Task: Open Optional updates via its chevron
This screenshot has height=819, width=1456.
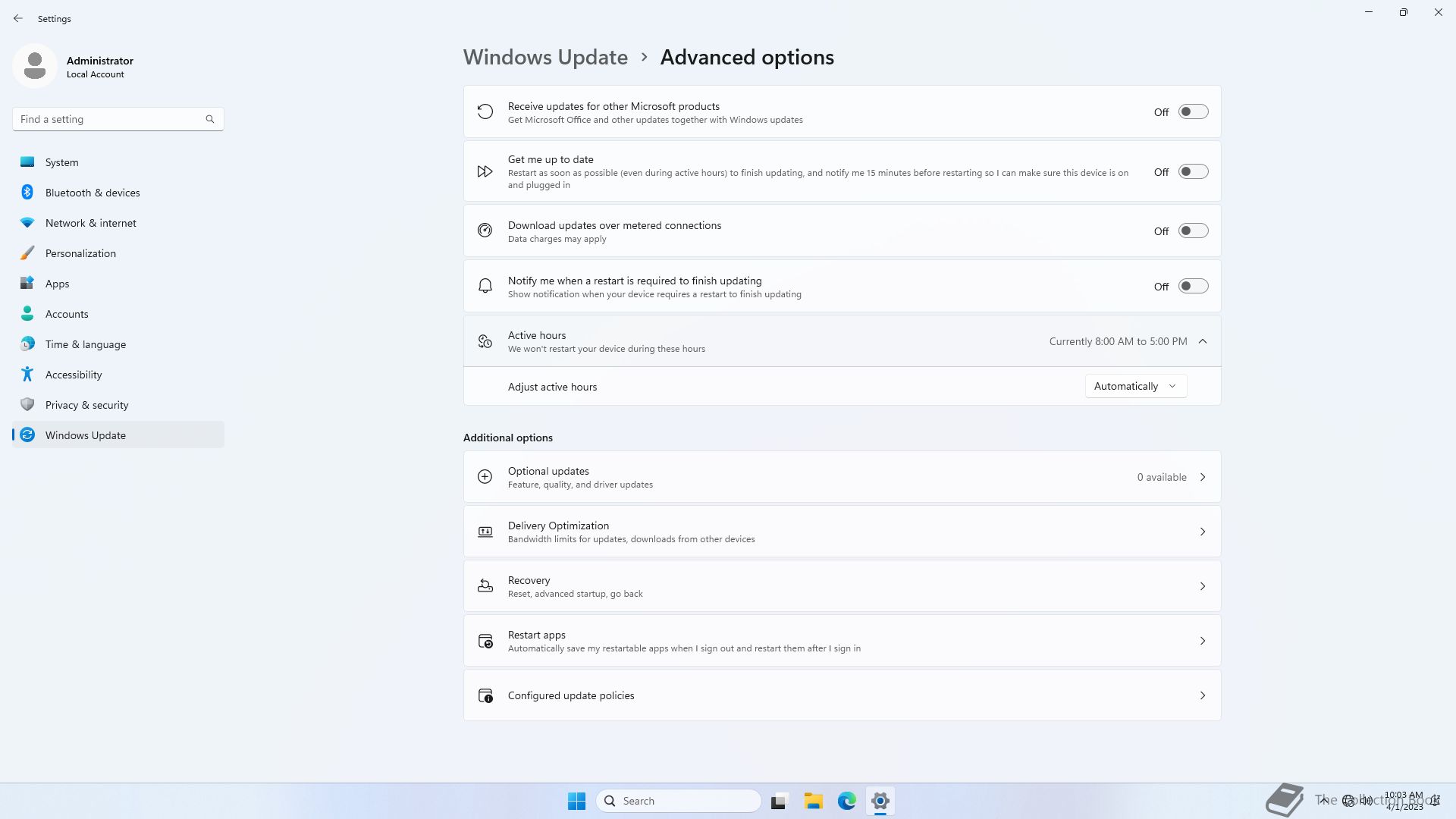Action: pos(1203,477)
